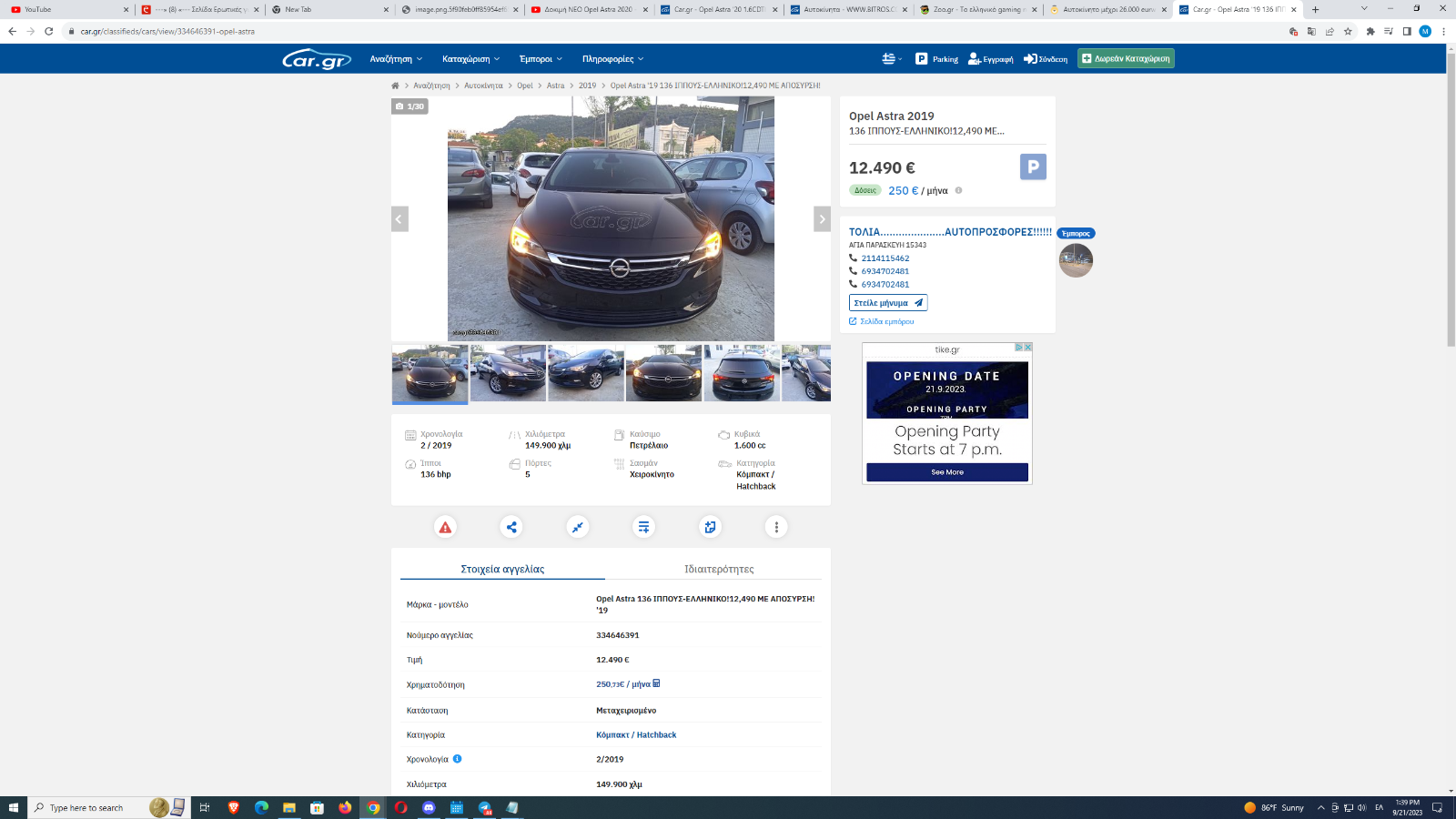The width and height of the screenshot is (1456, 819).
Task: Open the Parking menu item
Action: (936, 59)
